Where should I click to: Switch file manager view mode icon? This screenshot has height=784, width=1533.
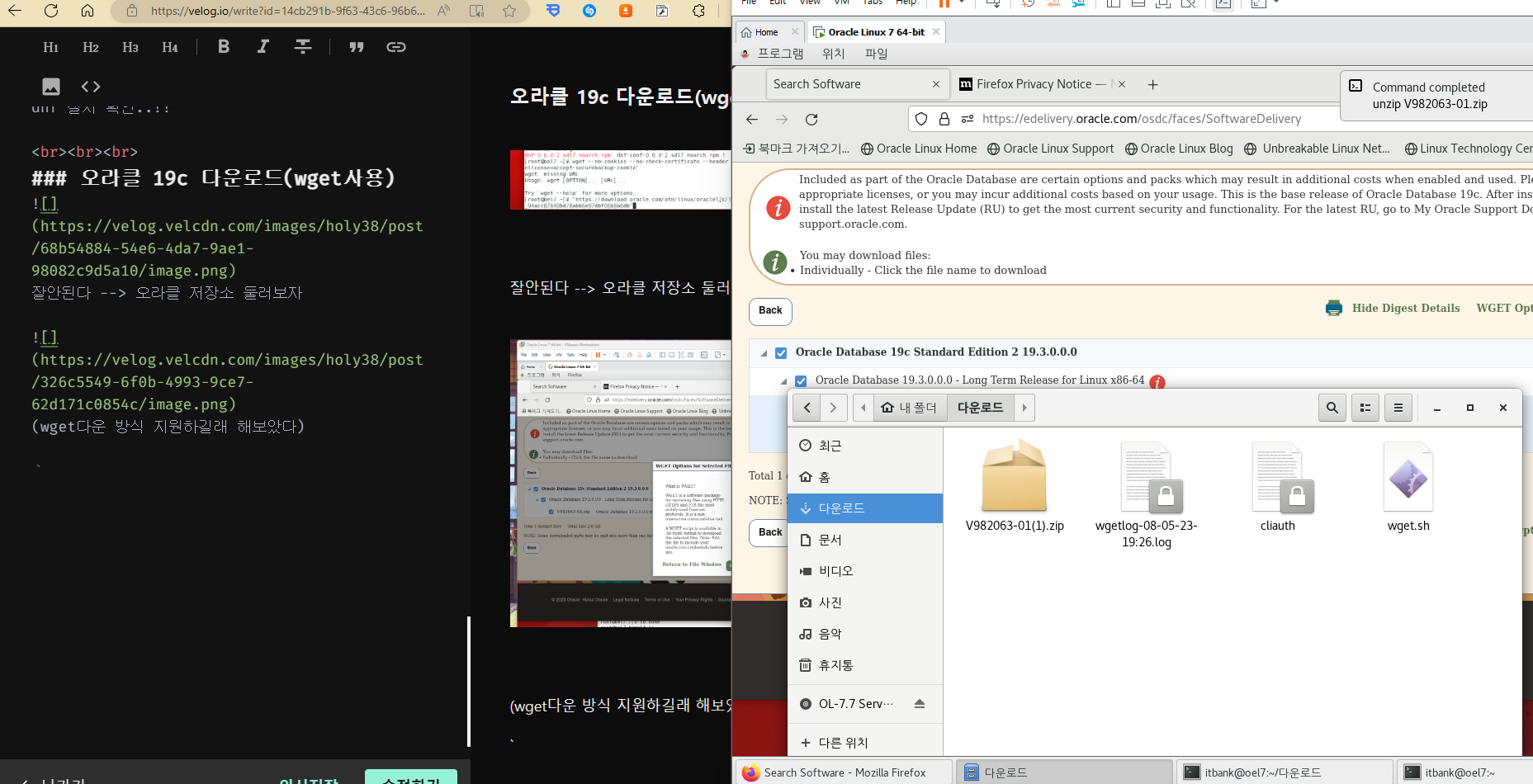(1365, 408)
